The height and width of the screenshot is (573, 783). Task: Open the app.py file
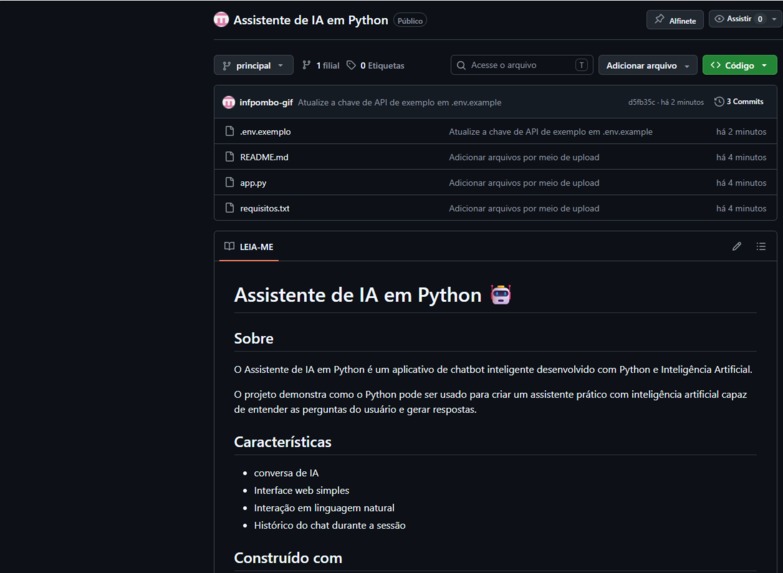pos(253,183)
